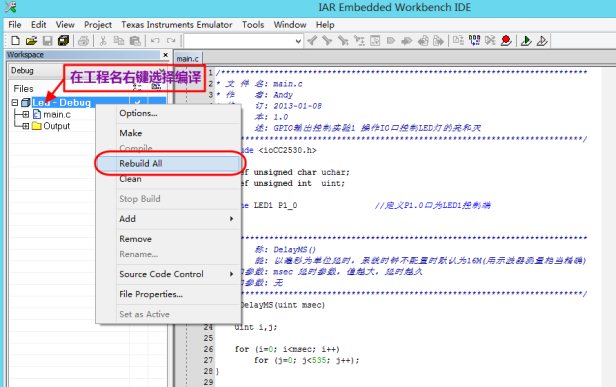Click the Save floppy disk icon
The height and width of the screenshot is (387, 616).
[48, 40]
